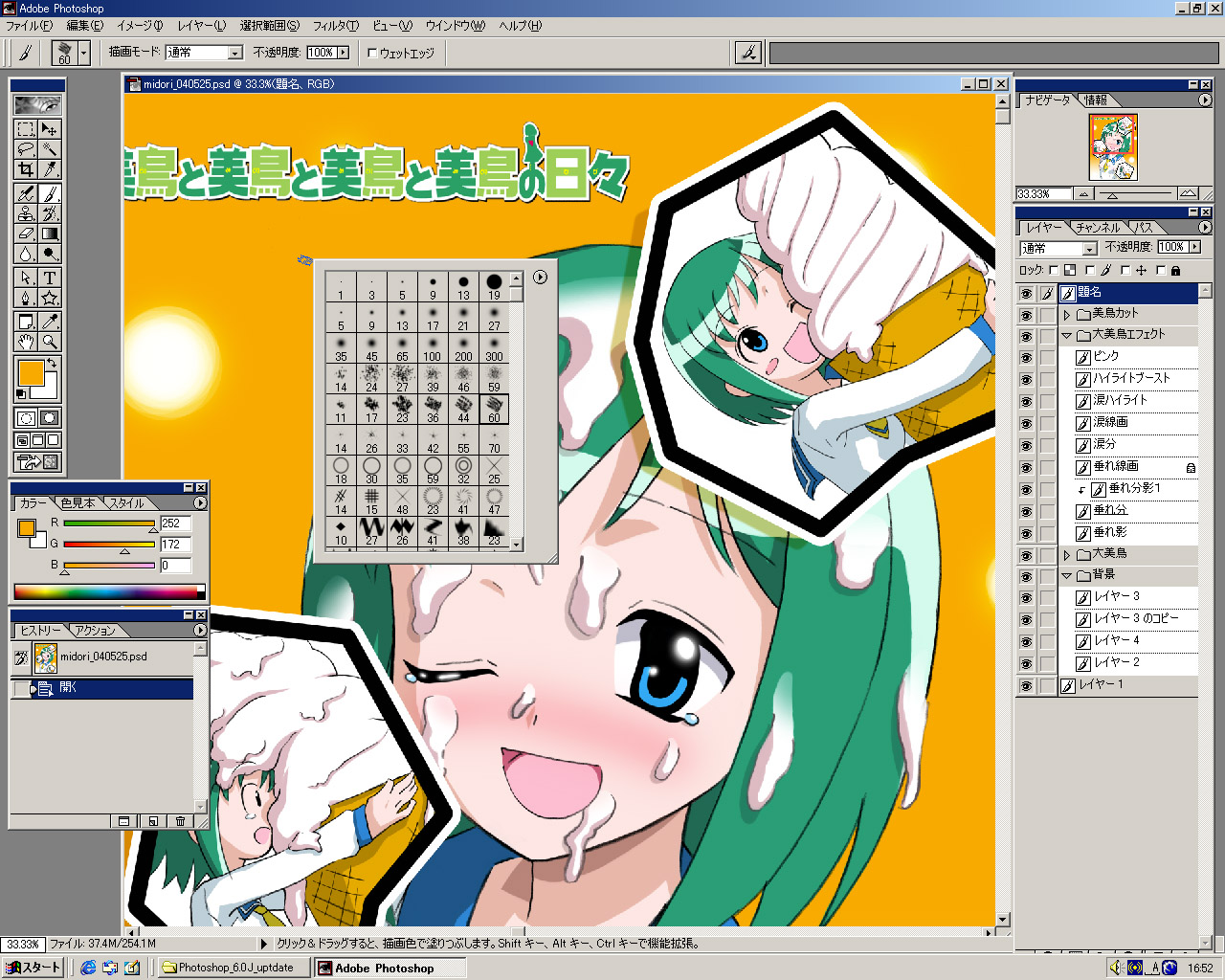Select the Lasso tool
1225x980 pixels.
26,149
